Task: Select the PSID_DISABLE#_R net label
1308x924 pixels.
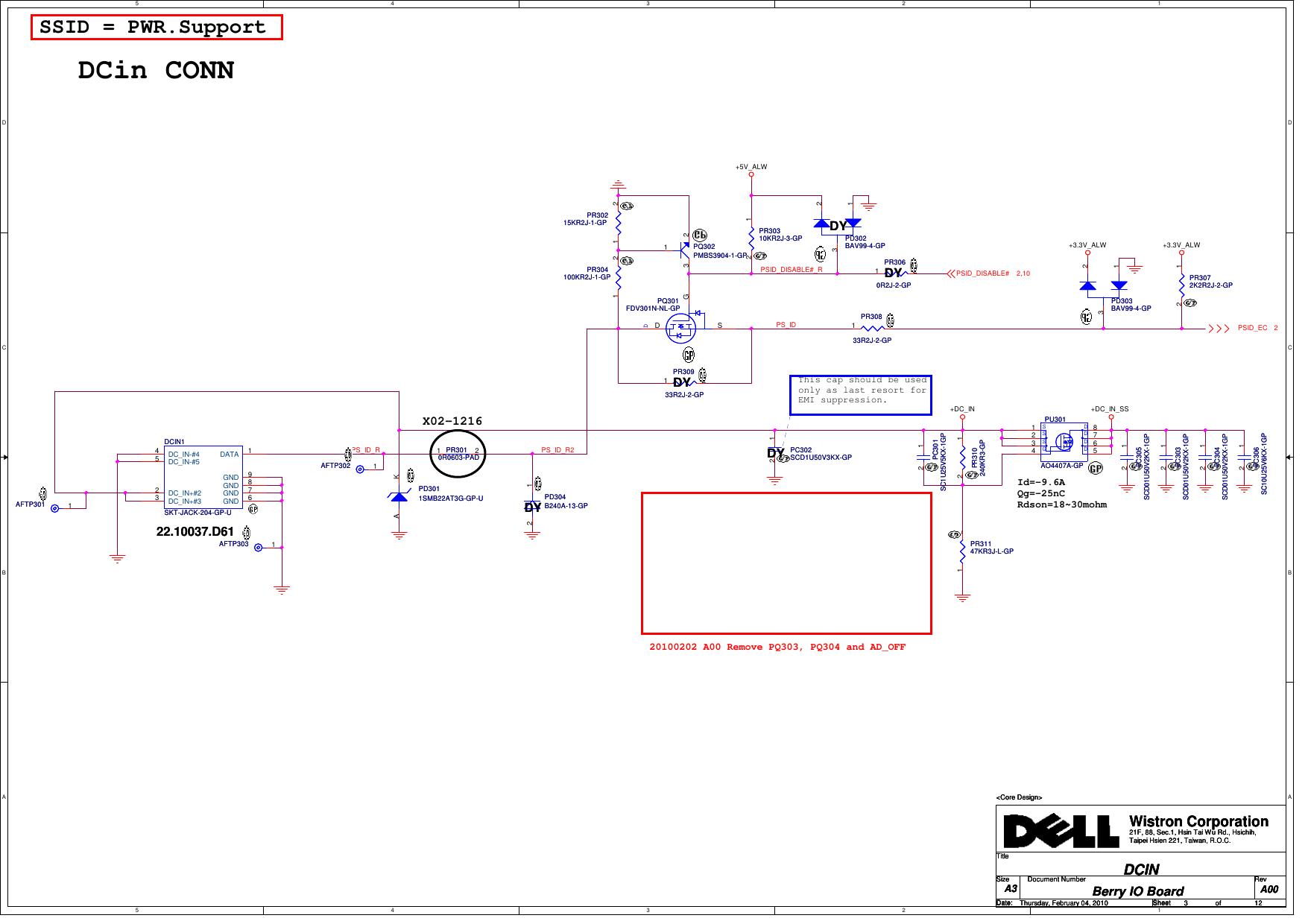Action: 792,270
